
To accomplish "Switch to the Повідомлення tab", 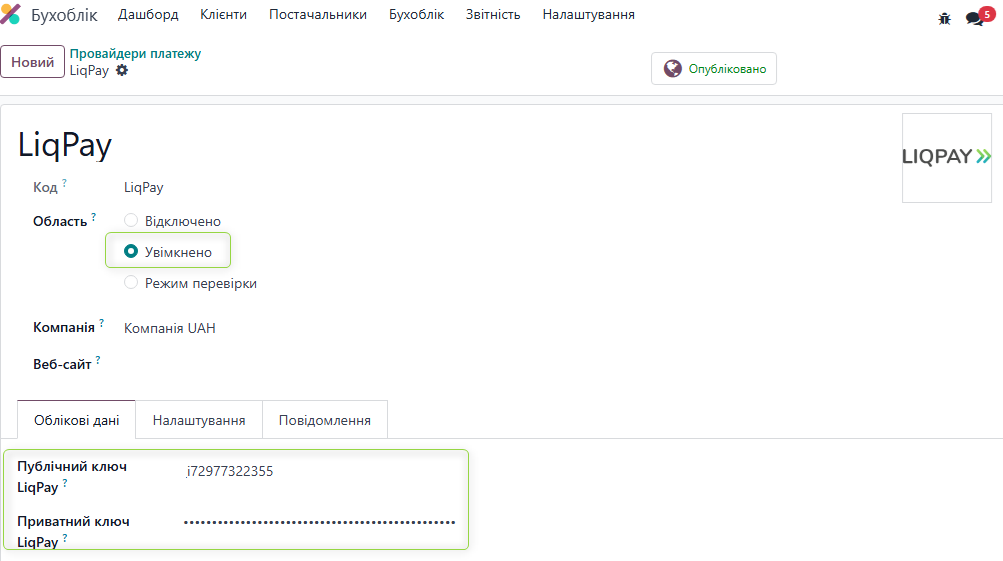I will click(x=324, y=420).
